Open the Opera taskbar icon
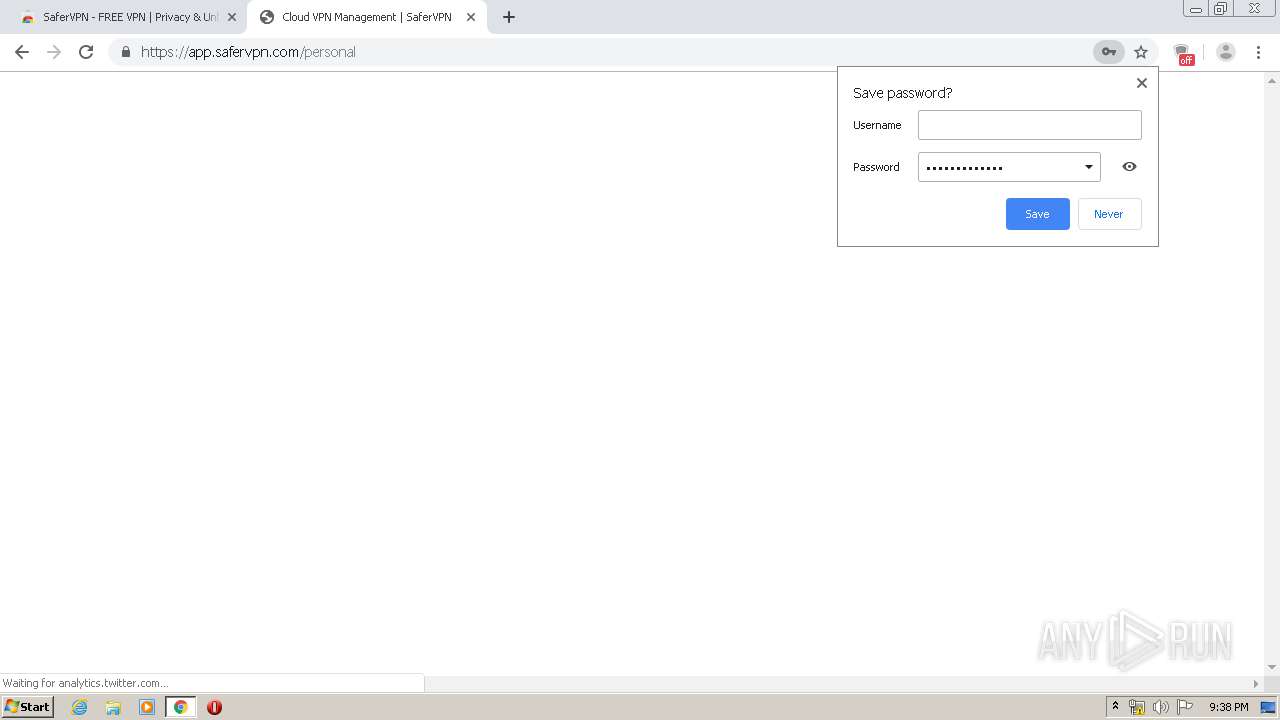1280x720 pixels. click(x=214, y=707)
